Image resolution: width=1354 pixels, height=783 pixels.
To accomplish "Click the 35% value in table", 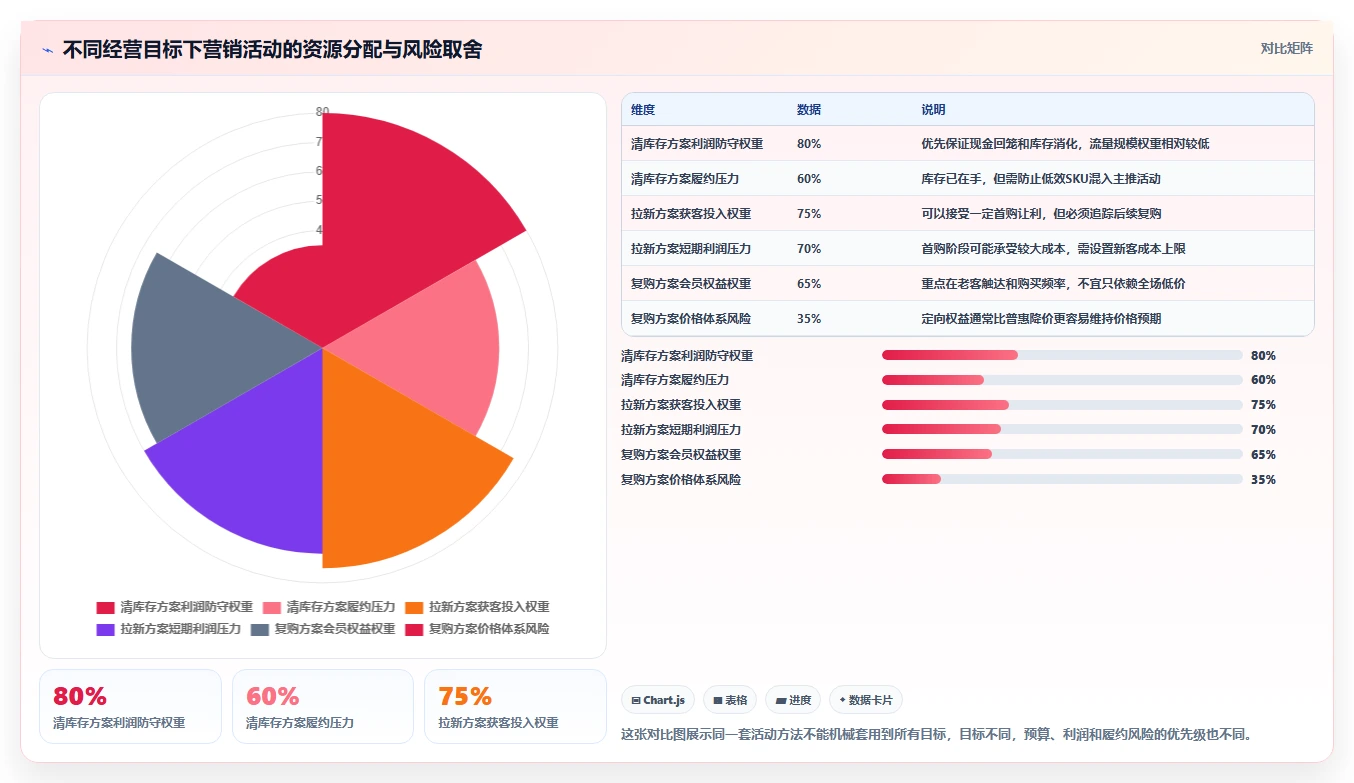I will (809, 319).
